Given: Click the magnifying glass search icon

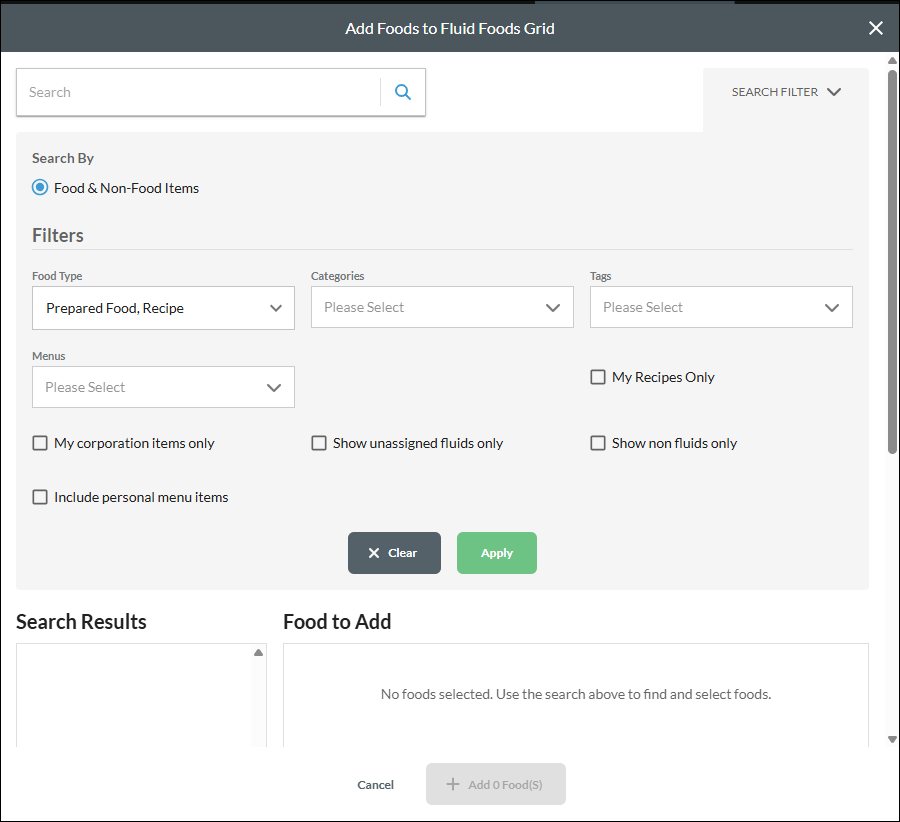Looking at the screenshot, I should click(403, 92).
